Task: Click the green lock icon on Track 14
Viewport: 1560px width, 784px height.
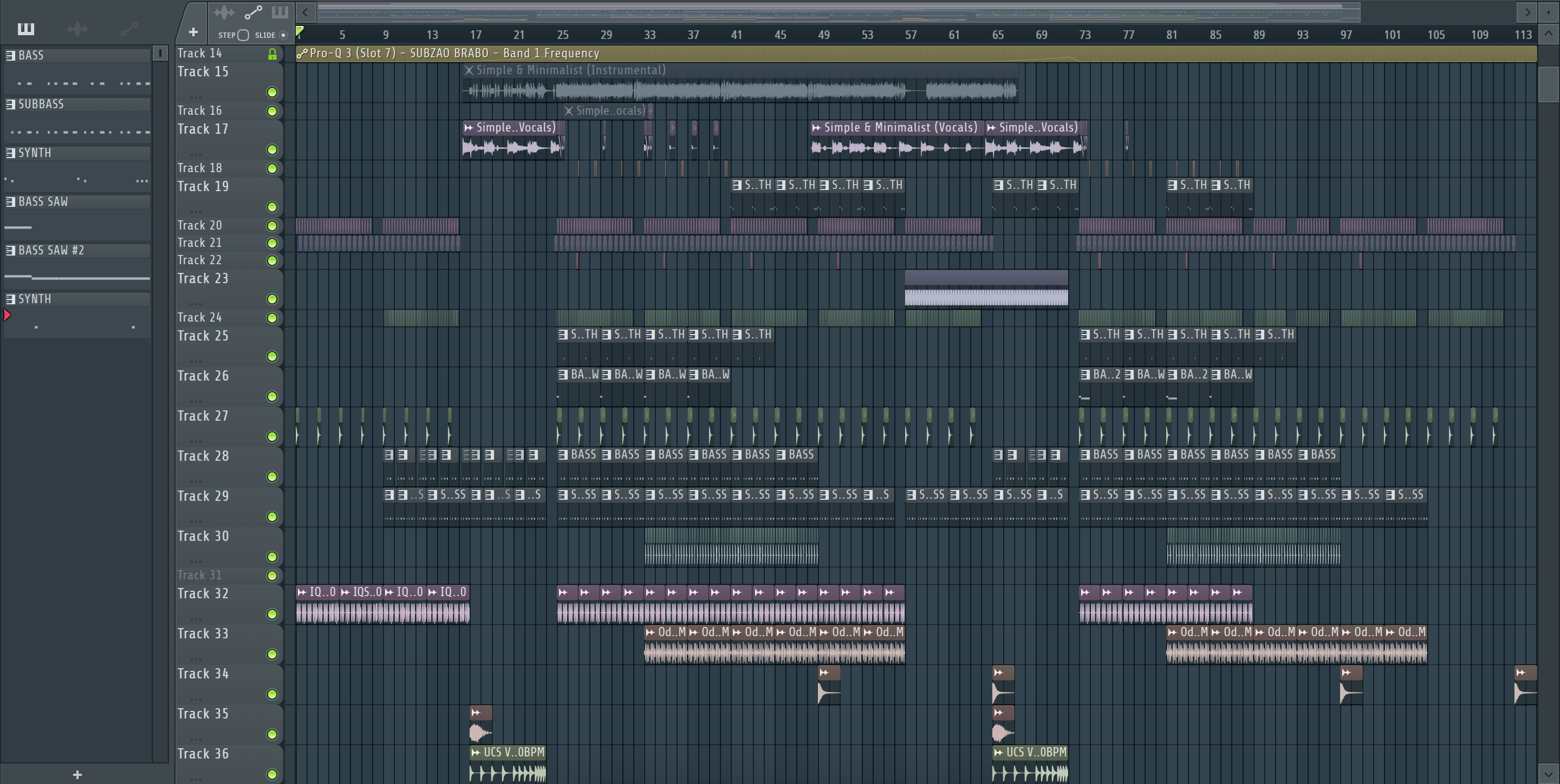Action: (272, 54)
